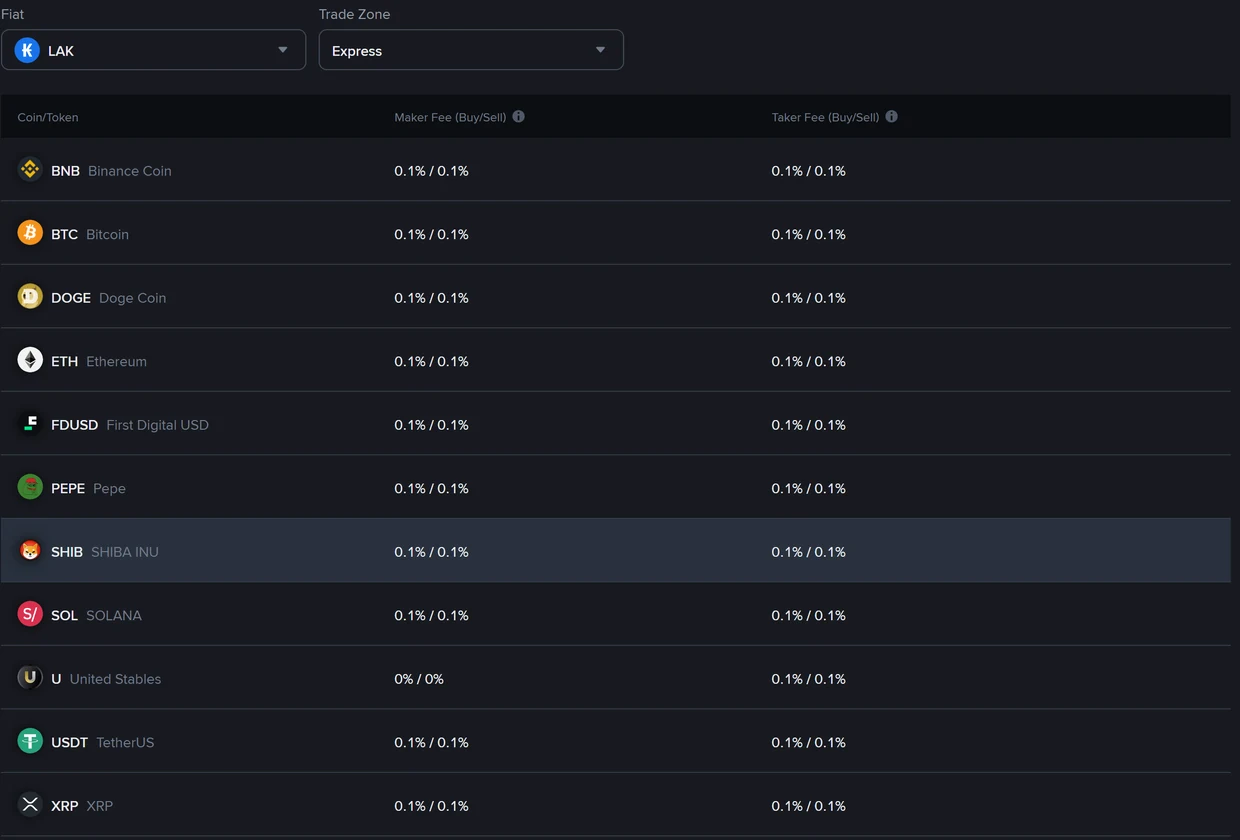The width and height of the screenshot is (1240, 840).
Task: Select the DOGE Doge Coin label
Action: coord(109,298)
